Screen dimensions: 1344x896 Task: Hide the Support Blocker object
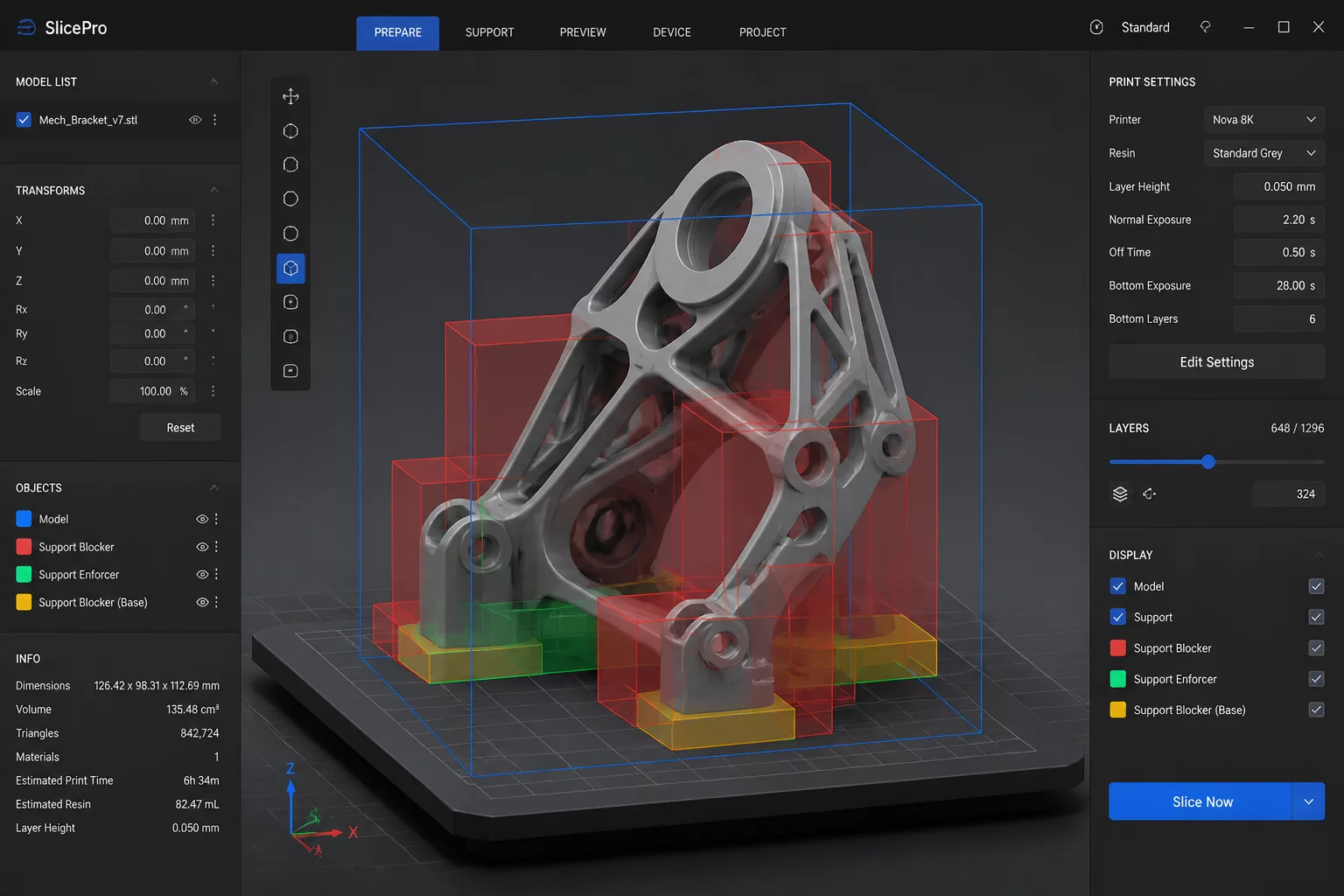[x=202, y=547]
